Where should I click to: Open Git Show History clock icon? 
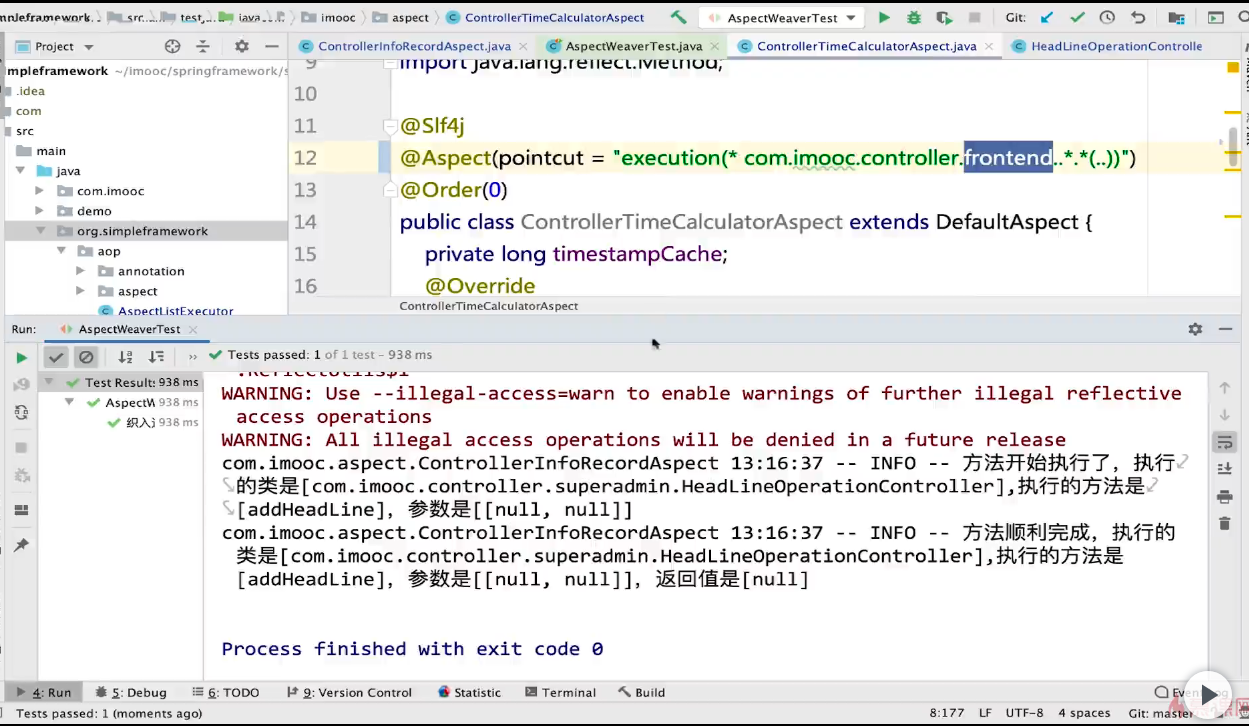tap(1107, 18)
